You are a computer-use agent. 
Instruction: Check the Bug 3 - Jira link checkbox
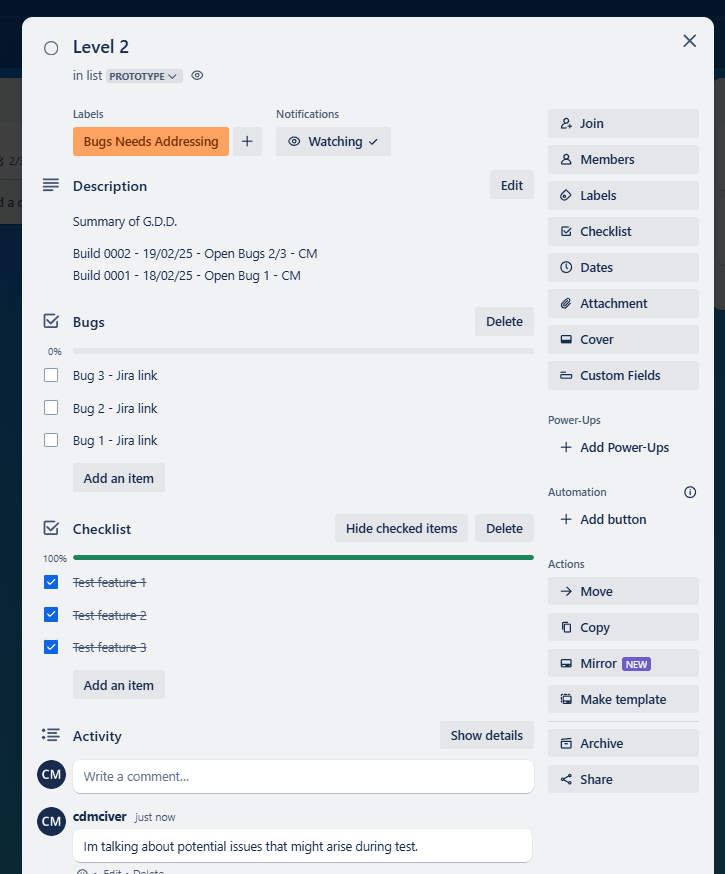pos(51,376)
